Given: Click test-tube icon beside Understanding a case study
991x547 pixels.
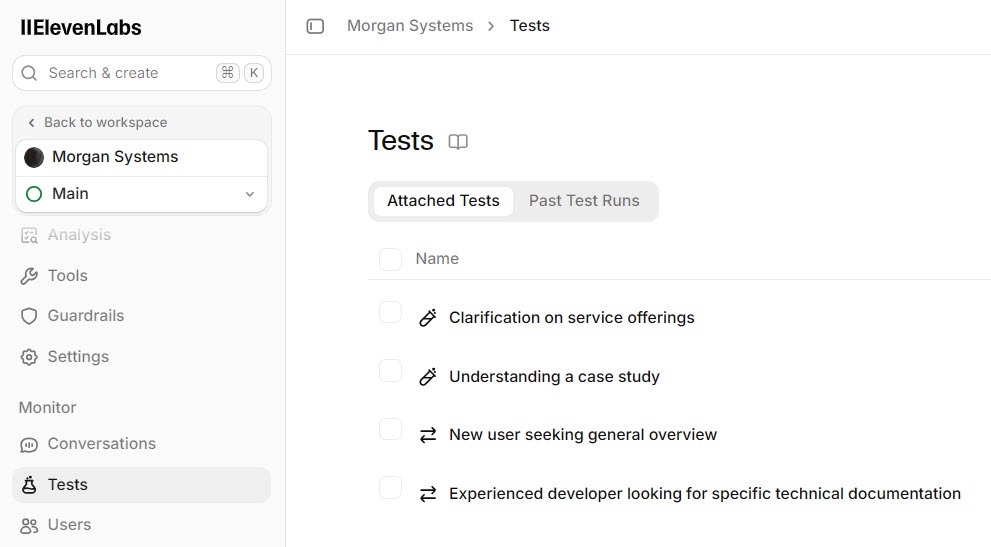Looking at the screenshot, I should pos(428,376).
